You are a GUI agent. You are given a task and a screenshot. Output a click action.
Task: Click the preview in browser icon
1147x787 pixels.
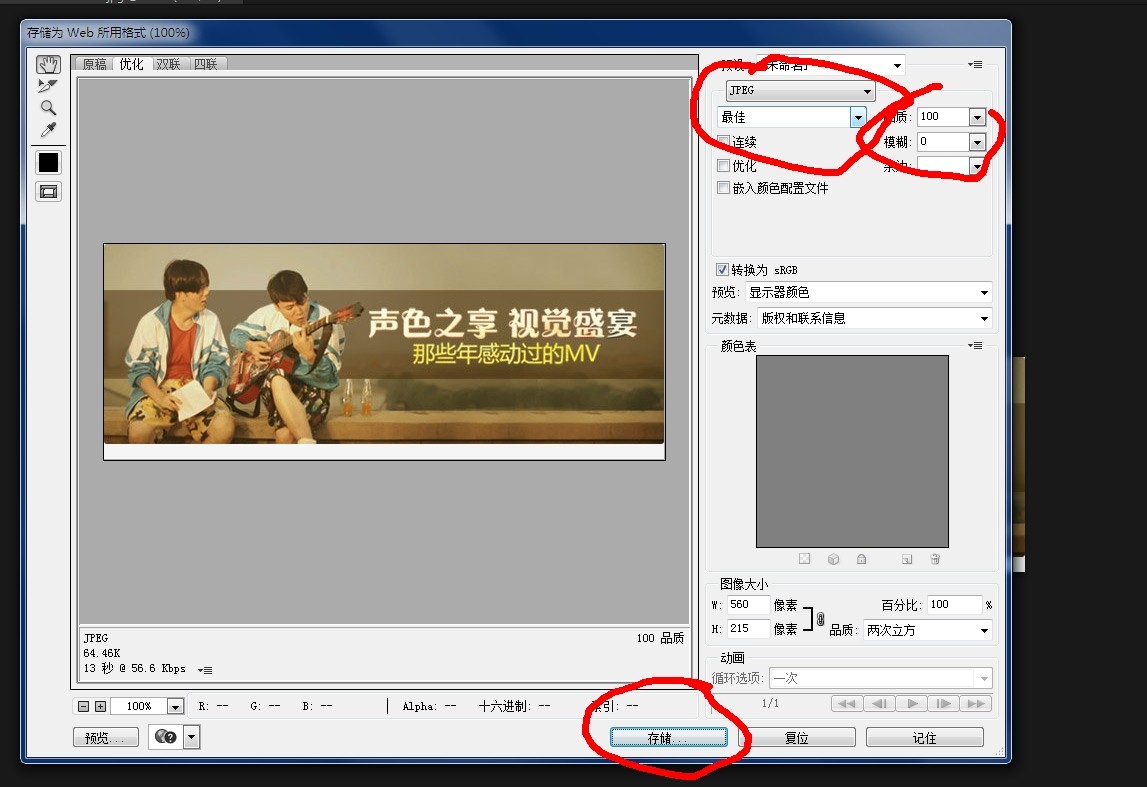point(165,737)
